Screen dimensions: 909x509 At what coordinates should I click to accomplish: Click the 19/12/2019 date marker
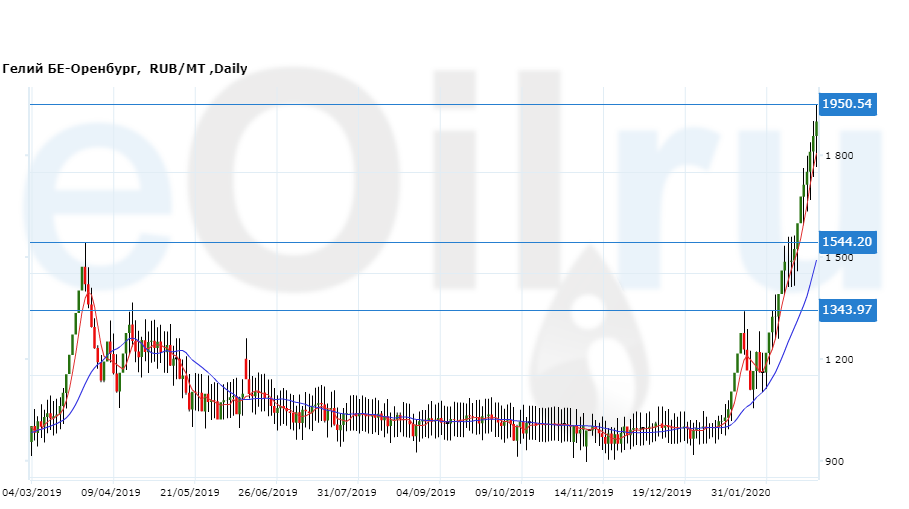(662, 493)
